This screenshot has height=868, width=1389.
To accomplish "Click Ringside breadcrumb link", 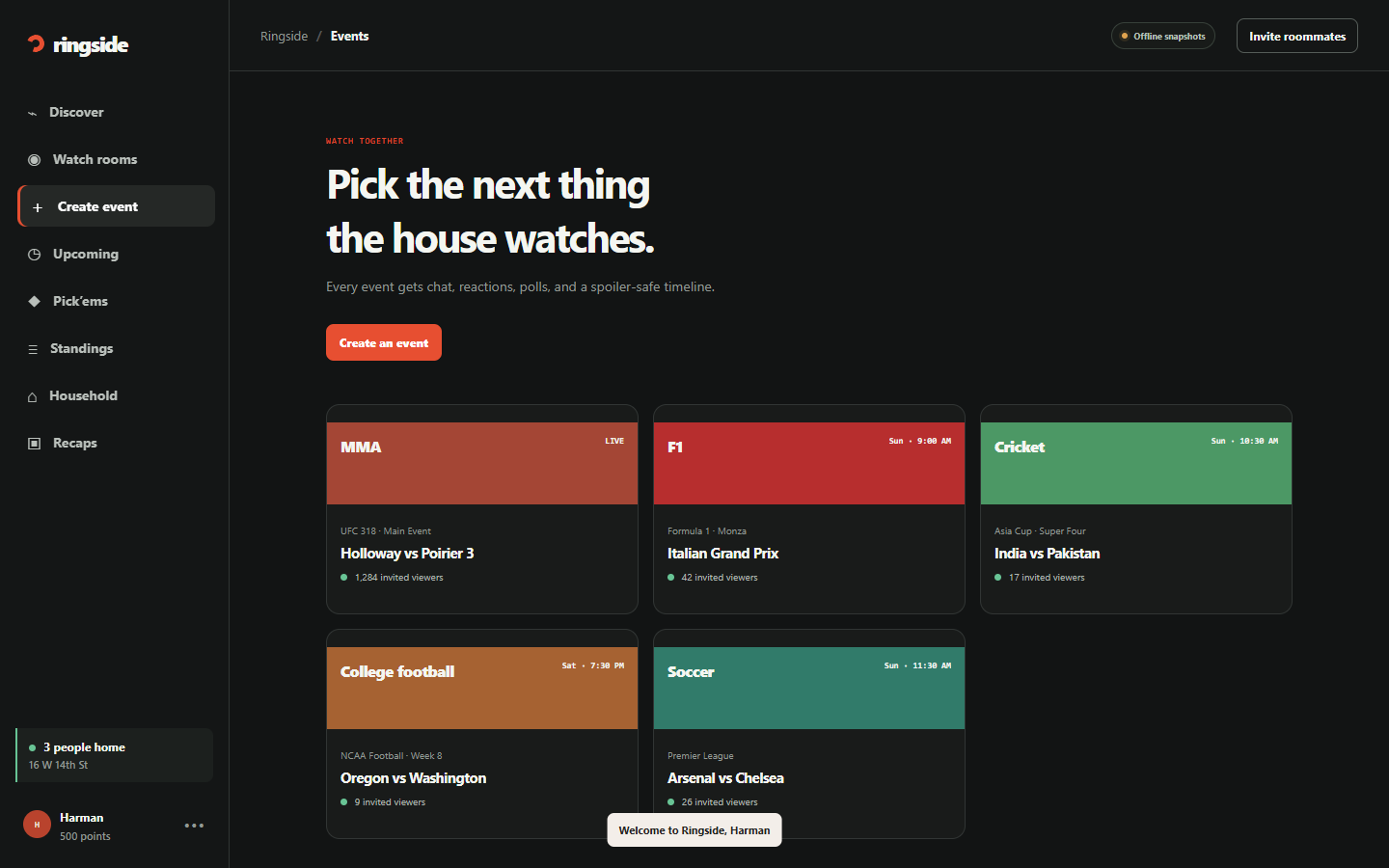I will pos(284,36).
